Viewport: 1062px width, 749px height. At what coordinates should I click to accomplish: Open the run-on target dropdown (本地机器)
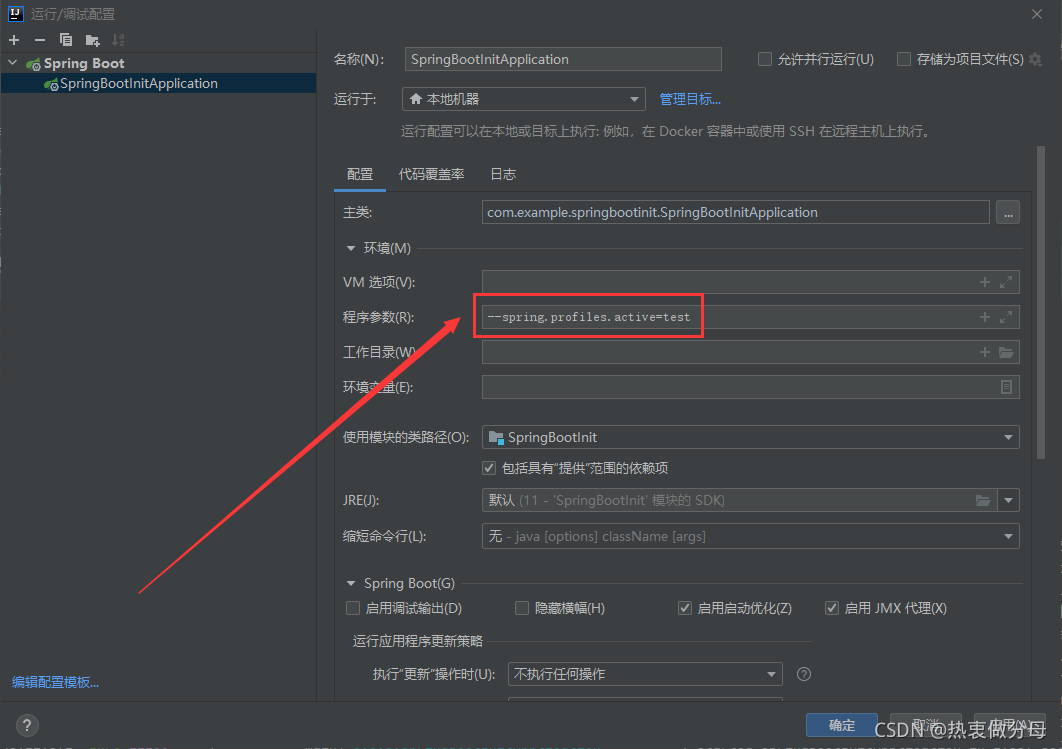click(x=523, y=100)
